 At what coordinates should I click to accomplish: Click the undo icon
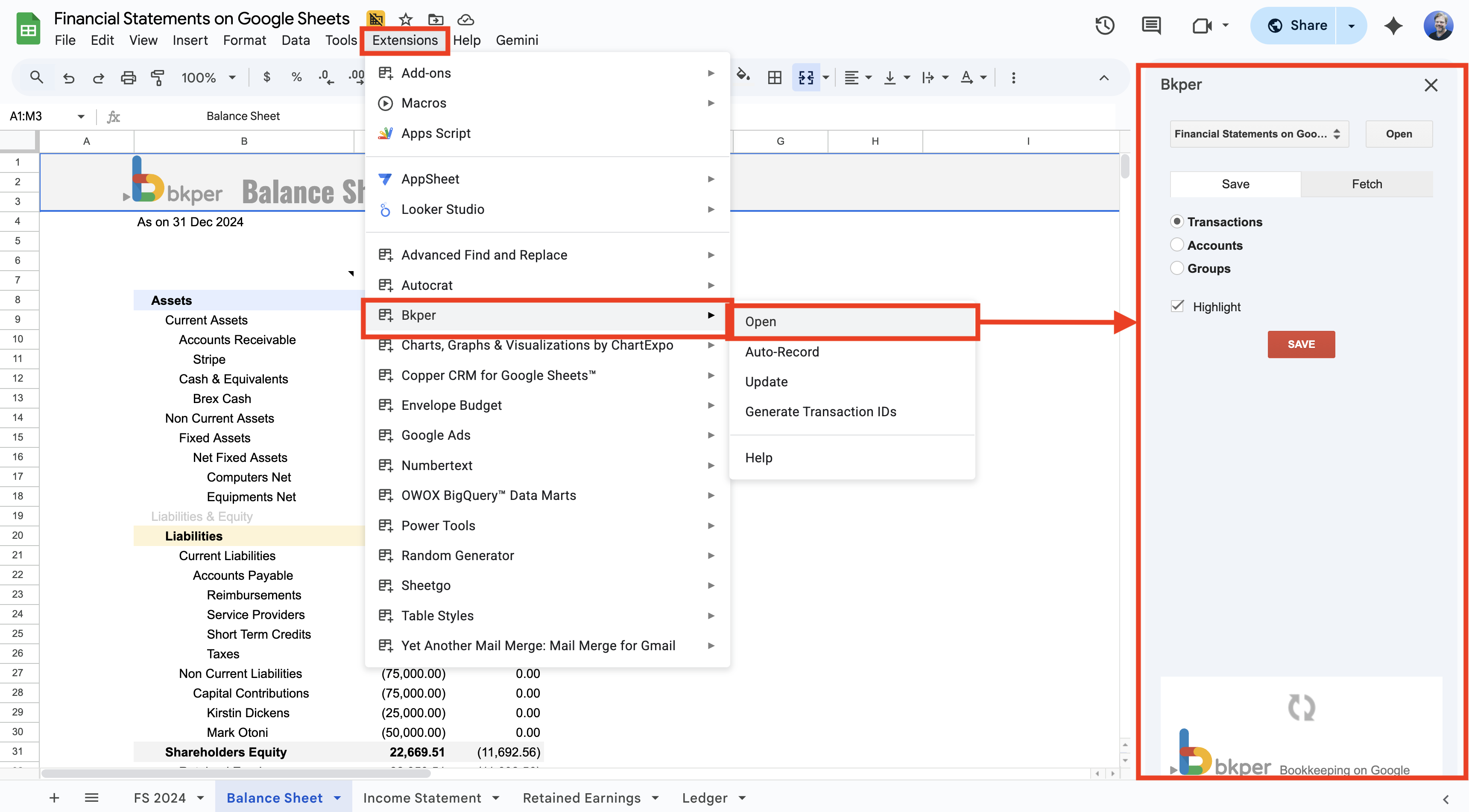click(x=68, y=77)
